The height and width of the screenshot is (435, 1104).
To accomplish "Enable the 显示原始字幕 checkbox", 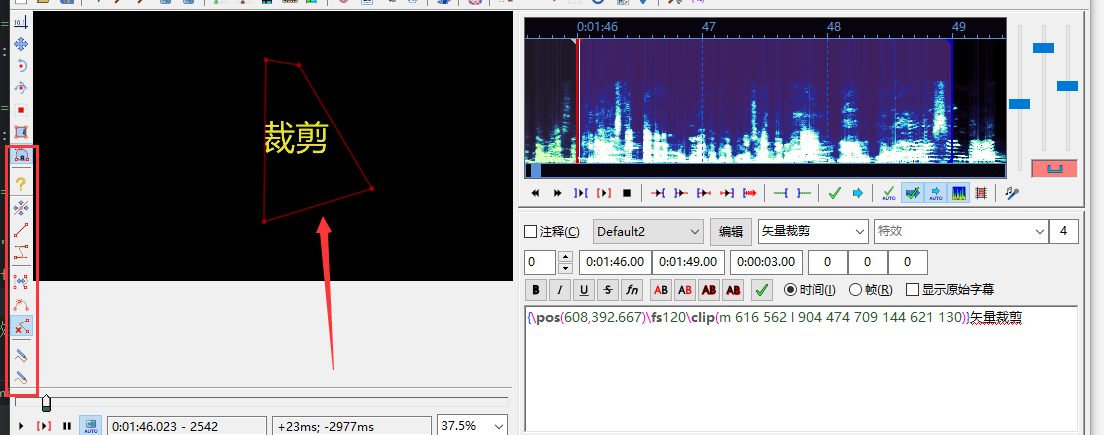I will (x=912, y=290).
